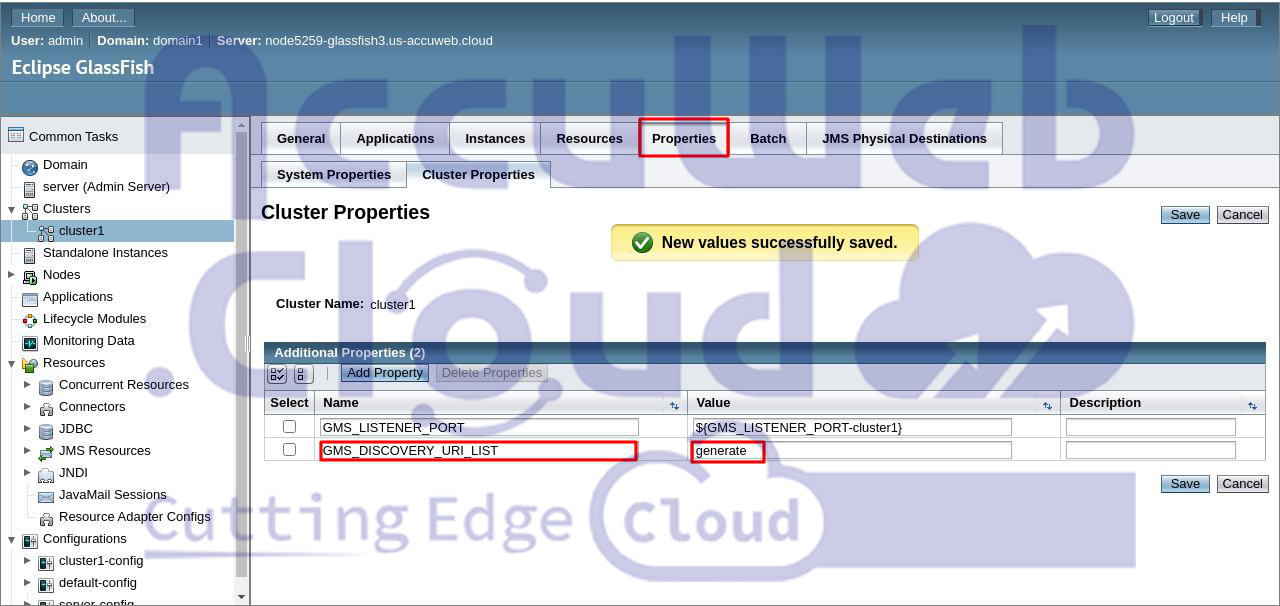This screenshot has height=606, width=1280.
Task: Click the cluster1 node icon
Action: click(46, 232)
